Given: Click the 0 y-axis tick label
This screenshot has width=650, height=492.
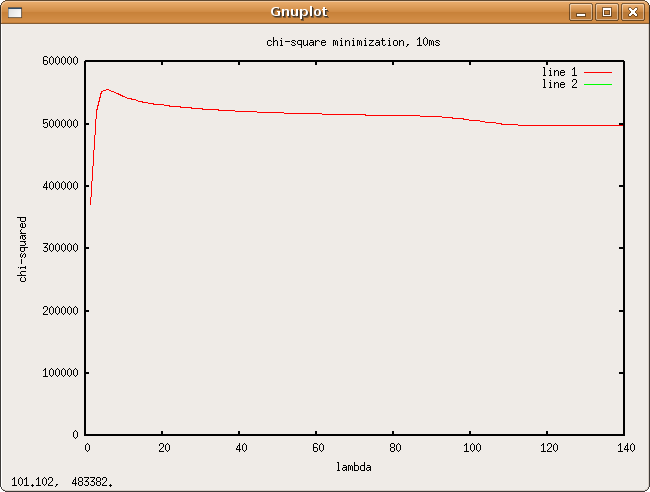Looking at the screenshot, I should (76, 435).
